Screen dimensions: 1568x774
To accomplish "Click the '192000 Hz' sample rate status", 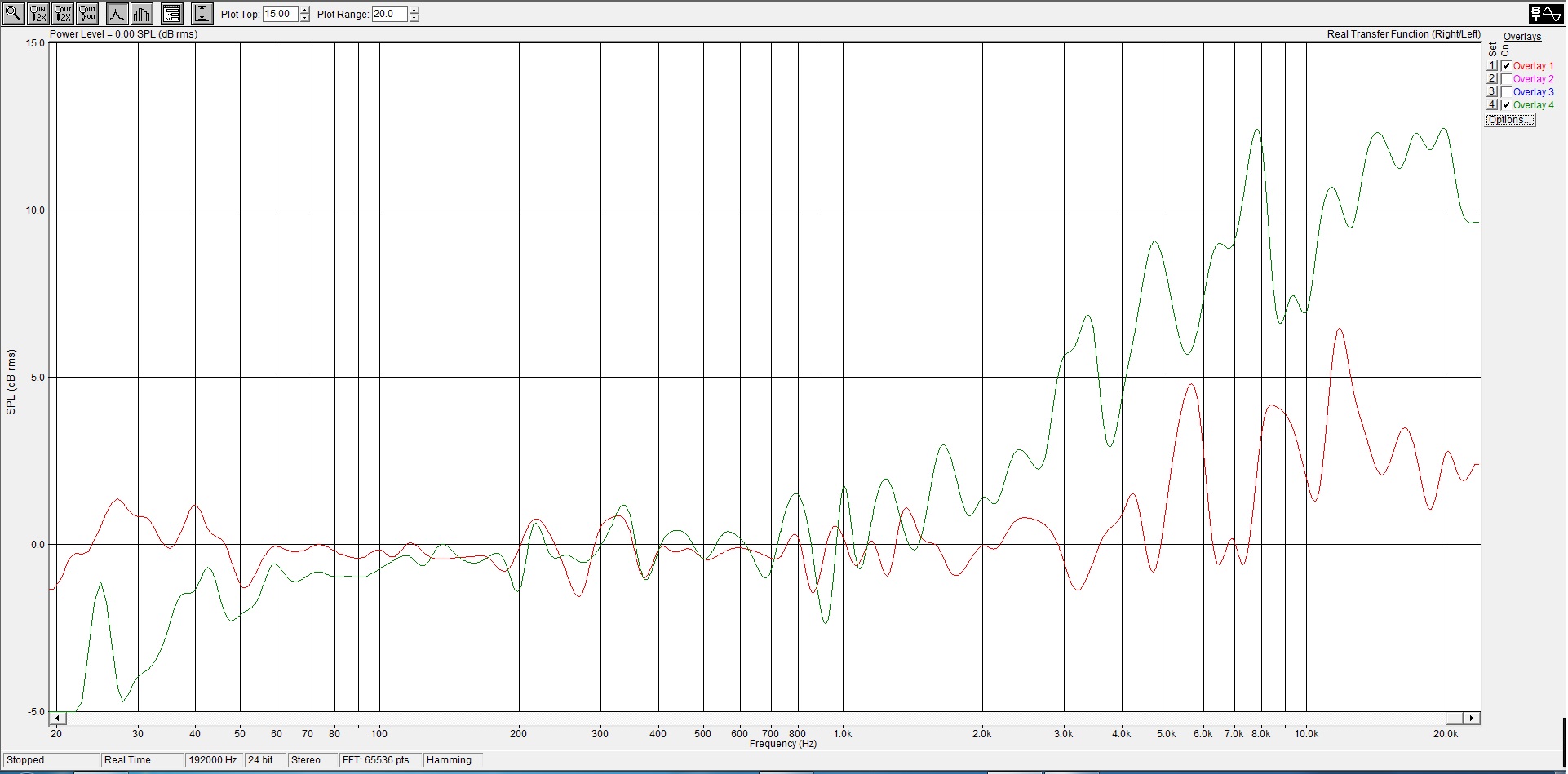I will tap(213, 760).
